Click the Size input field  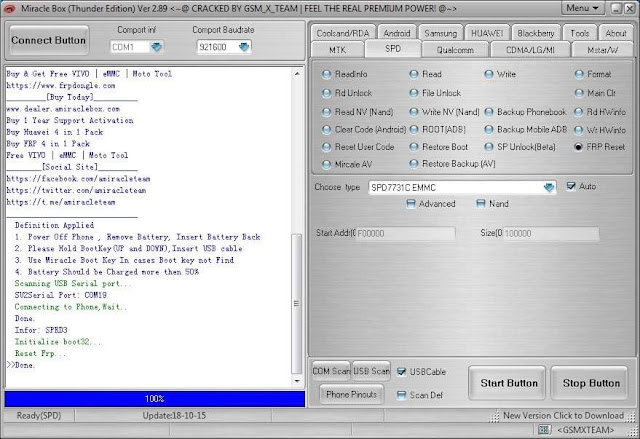tap(551, 233)
